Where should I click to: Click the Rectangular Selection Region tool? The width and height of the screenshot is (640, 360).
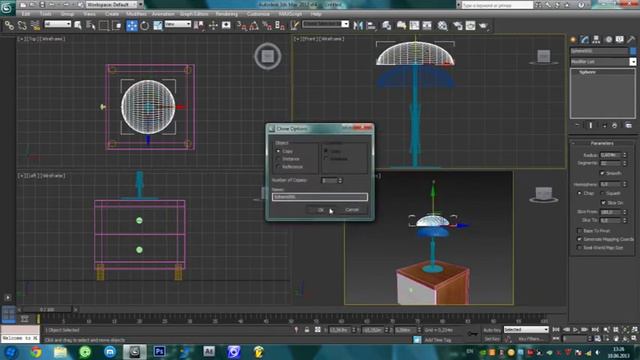(104, 26)
